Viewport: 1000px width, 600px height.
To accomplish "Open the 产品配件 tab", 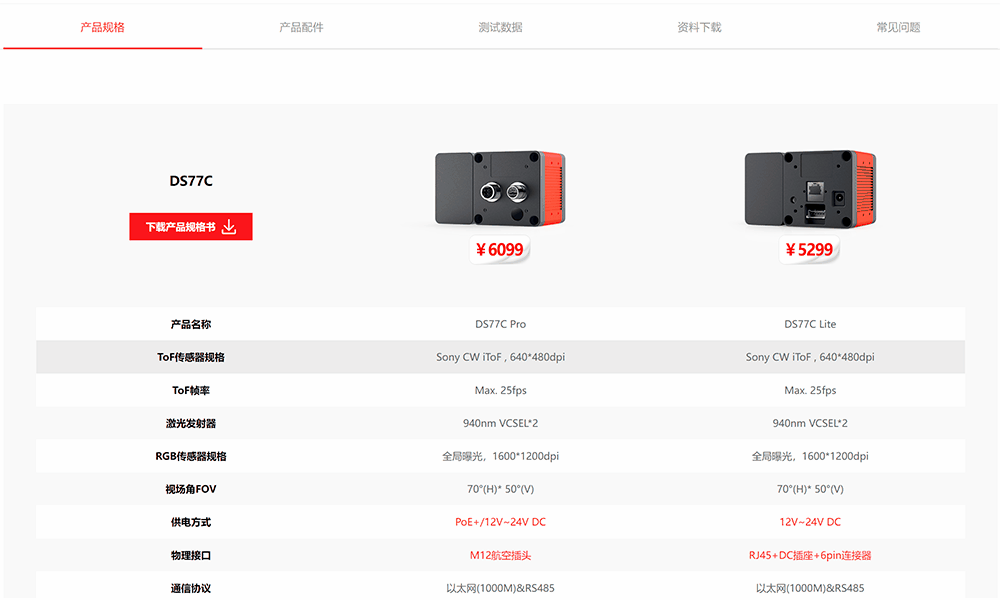I will pos(301,27).
